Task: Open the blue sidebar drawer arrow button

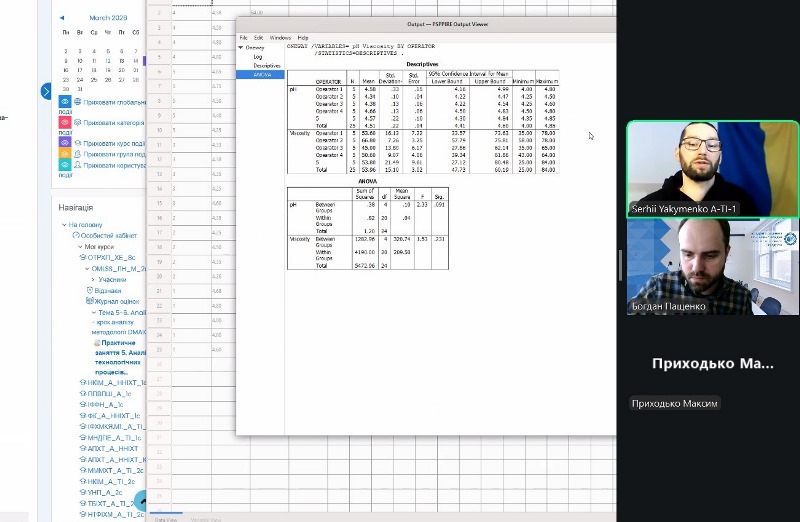Action: tap(45, 91)
